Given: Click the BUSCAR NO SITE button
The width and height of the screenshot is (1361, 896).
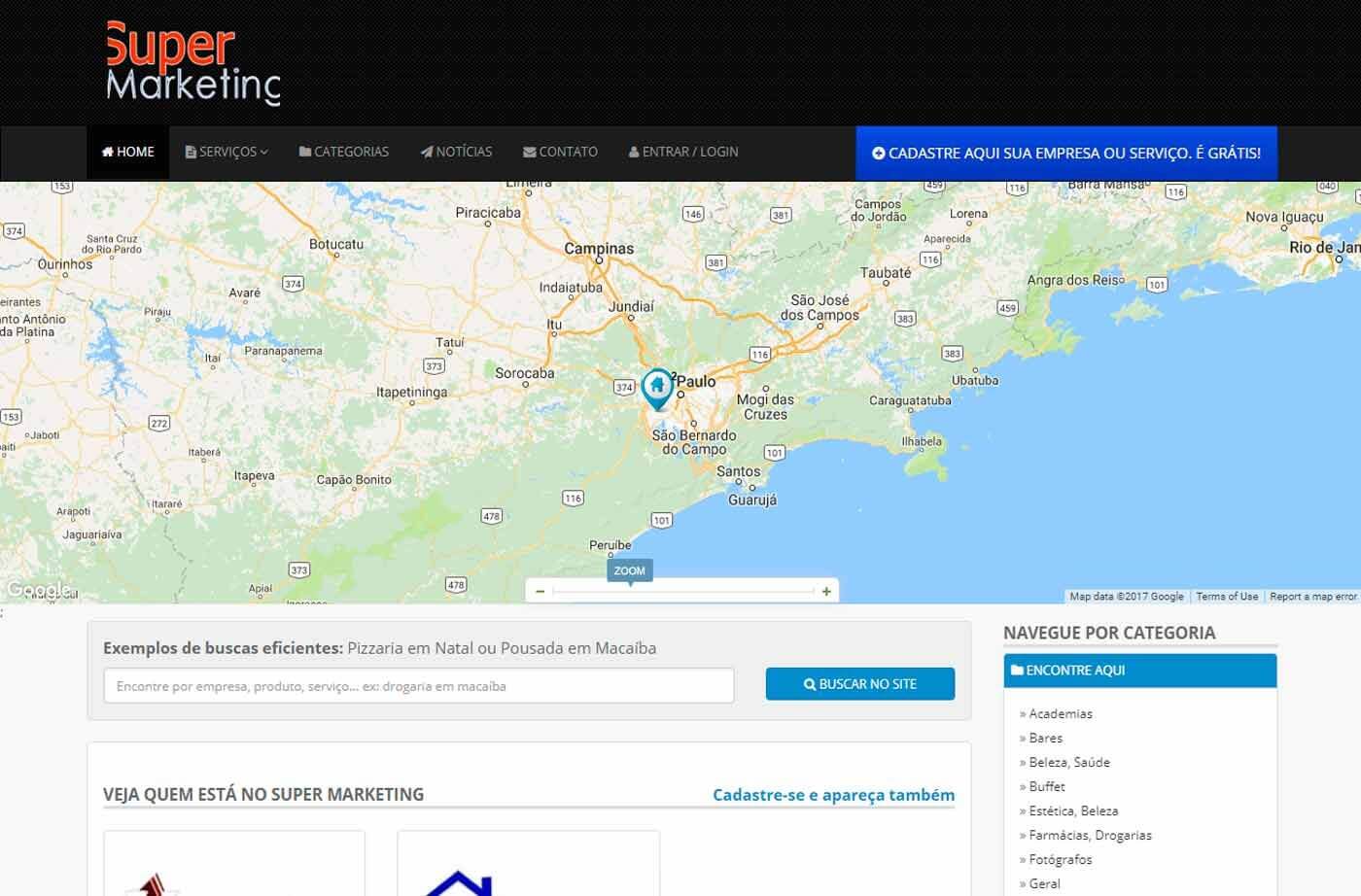Looking at the screenshot, I should [860, 684].
